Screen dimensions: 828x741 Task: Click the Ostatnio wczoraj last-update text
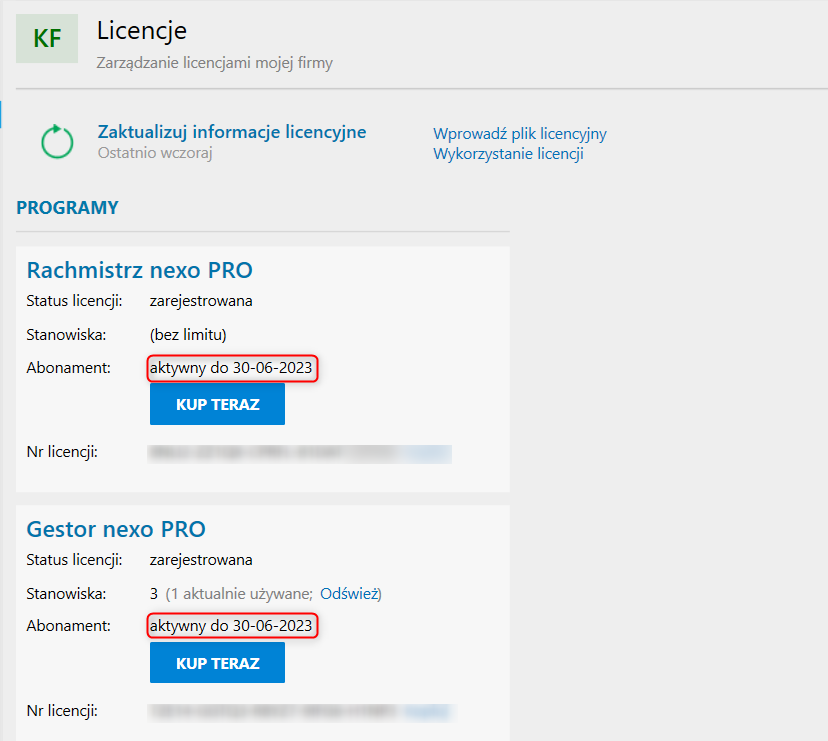tap(155, 153)
